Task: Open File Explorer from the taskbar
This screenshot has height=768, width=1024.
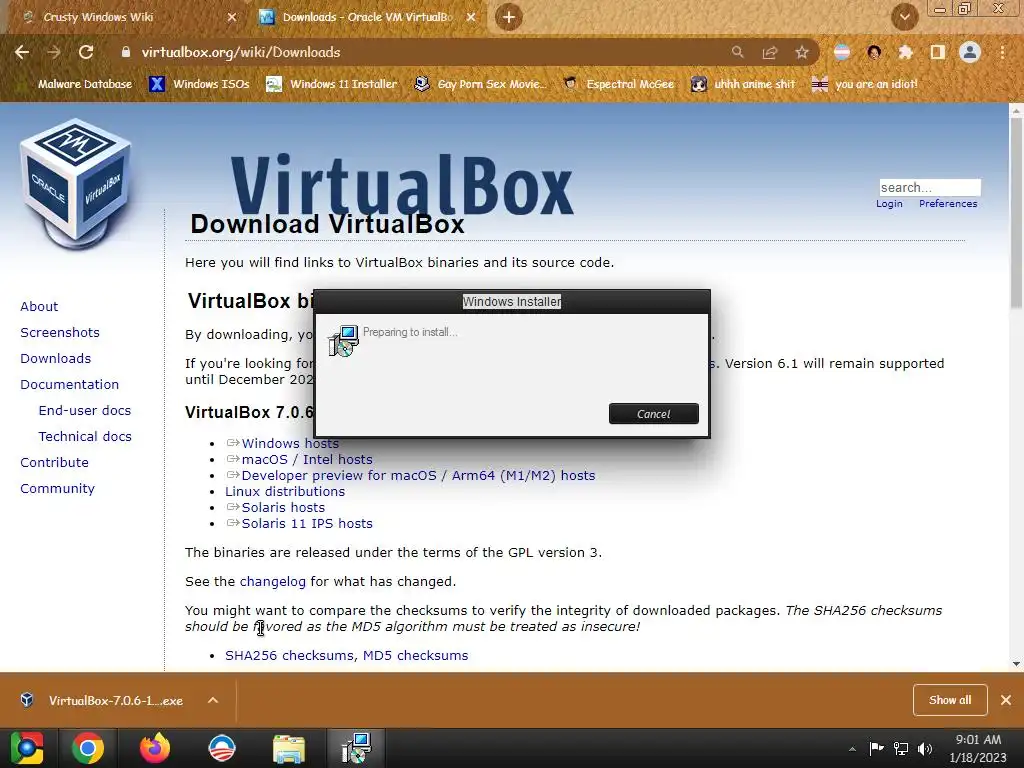Action: (289, 748)
